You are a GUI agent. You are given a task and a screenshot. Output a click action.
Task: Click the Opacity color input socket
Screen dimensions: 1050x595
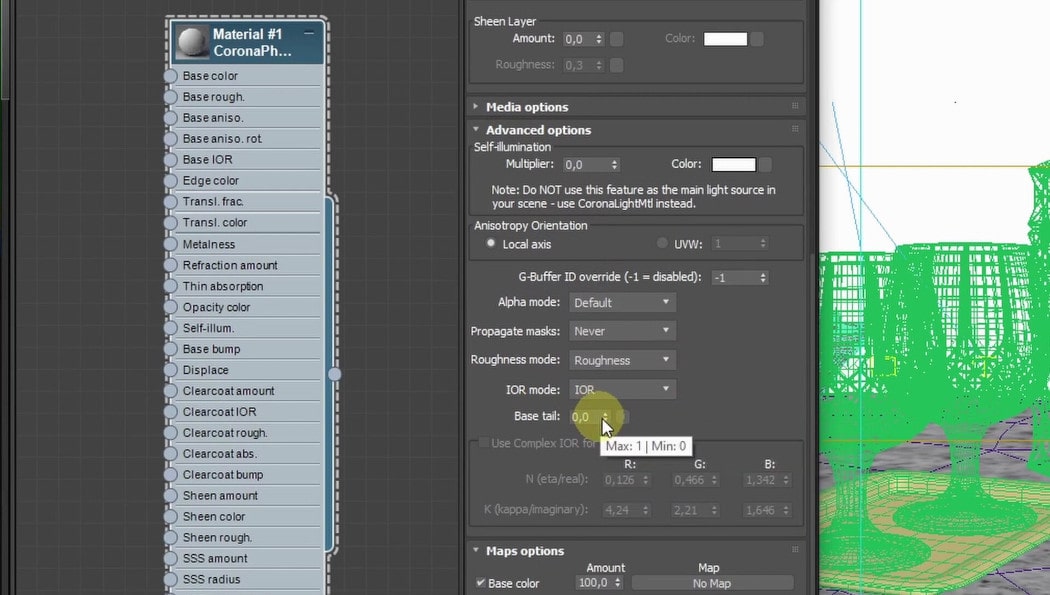[x=170, y=307]
